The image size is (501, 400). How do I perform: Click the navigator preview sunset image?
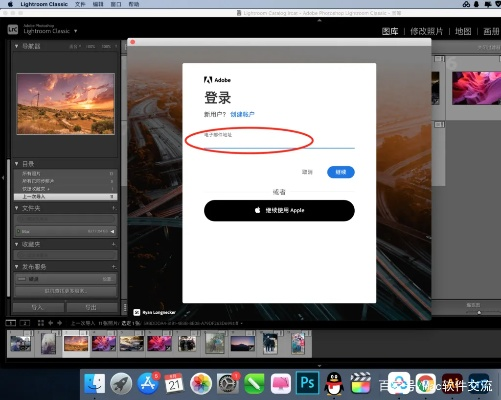coord(65,104)
